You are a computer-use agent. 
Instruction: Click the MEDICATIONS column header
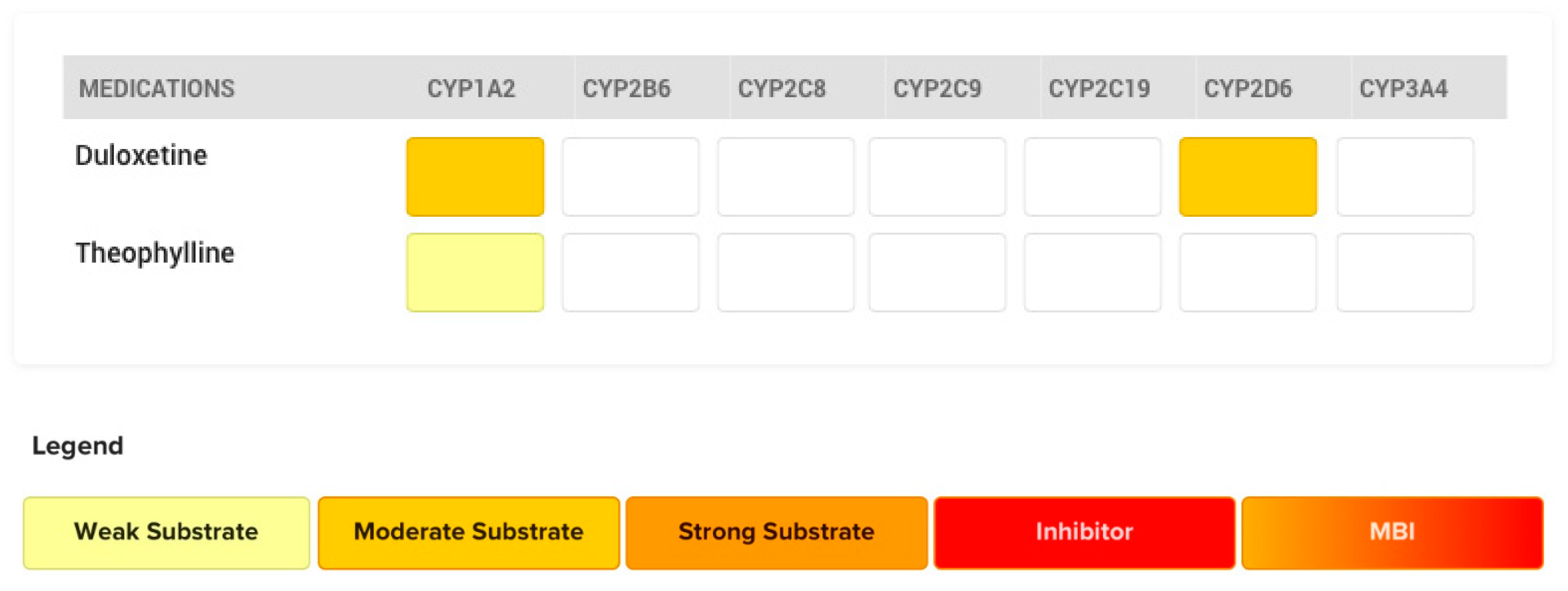tap(157, 89)
